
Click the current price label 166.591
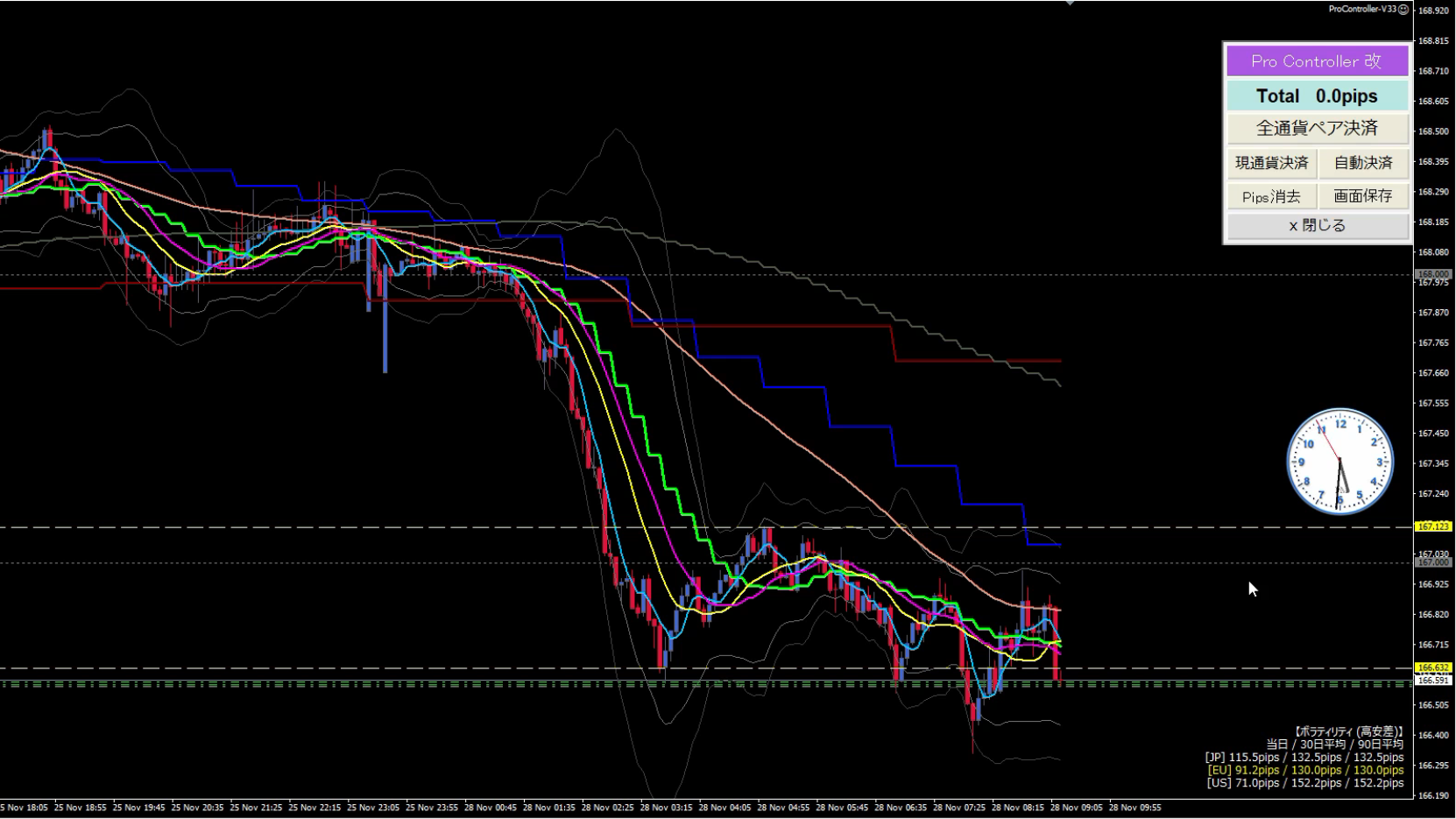[x=1433, y=680]
